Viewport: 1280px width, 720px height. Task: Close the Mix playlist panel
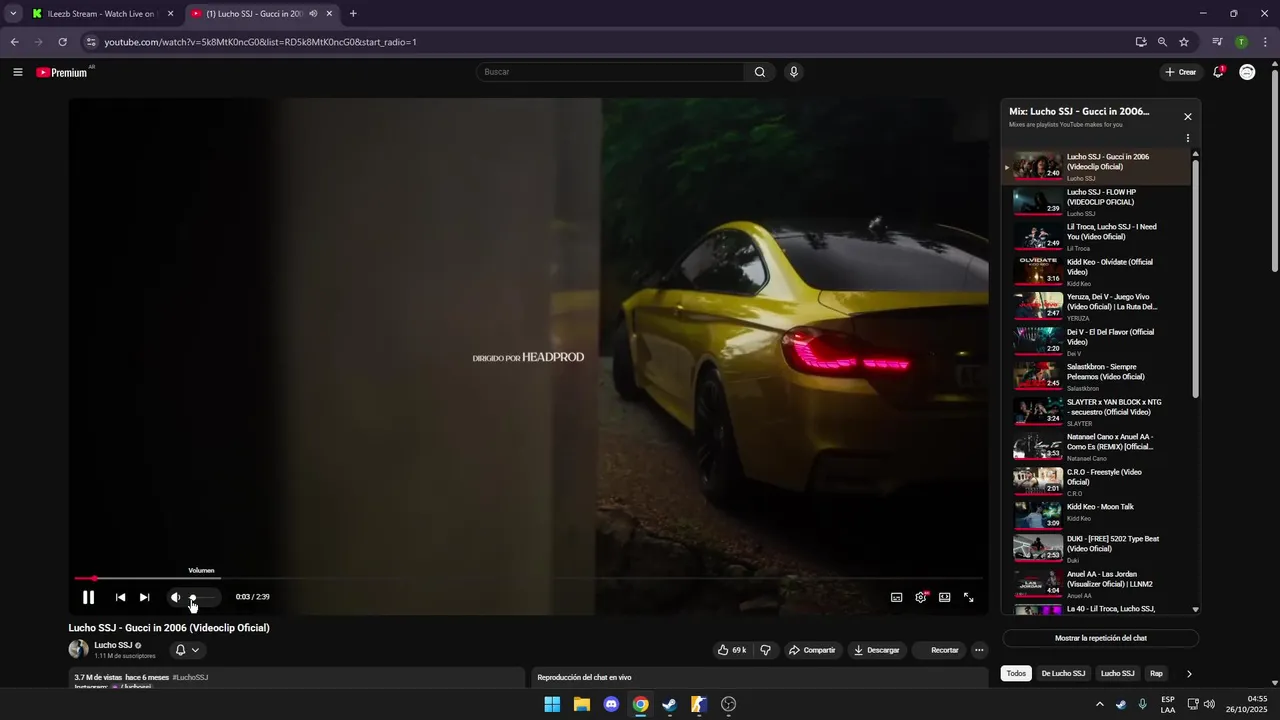(x=1188, y=117)
